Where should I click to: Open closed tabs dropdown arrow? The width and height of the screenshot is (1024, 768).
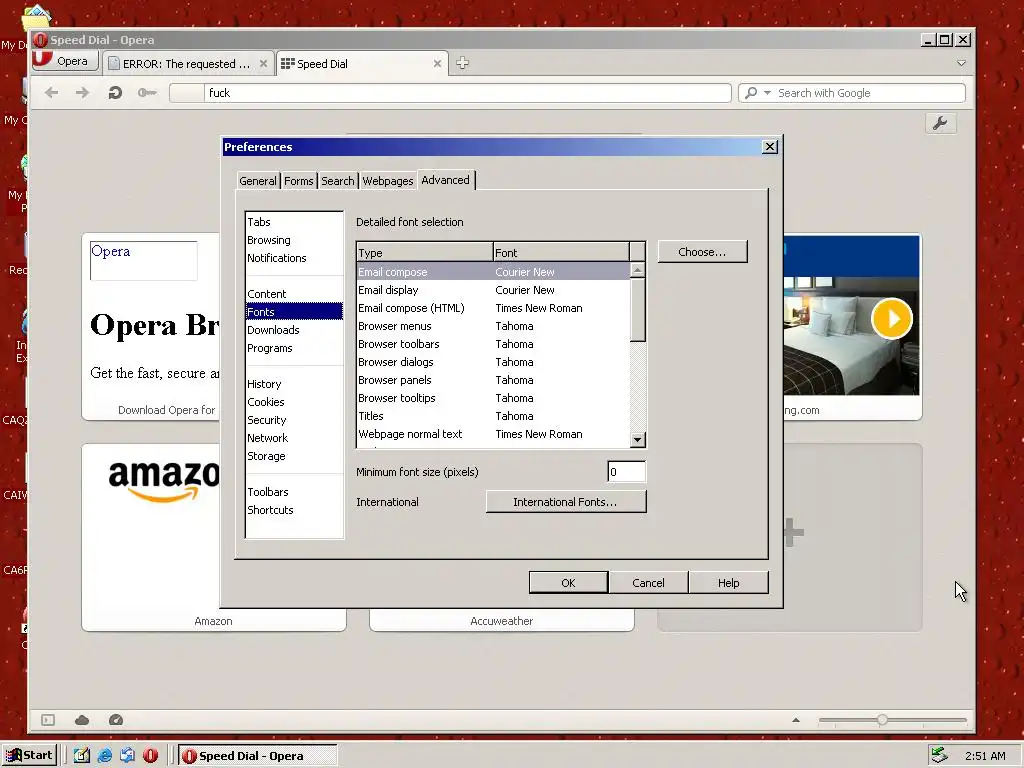961,63
